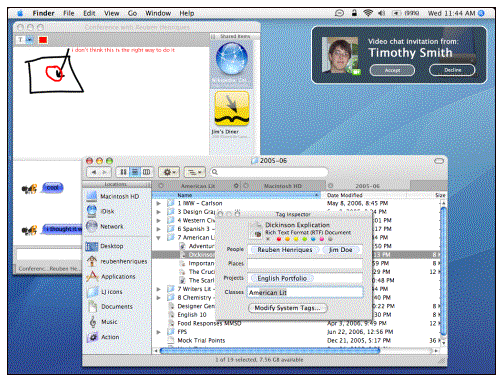
Task: Click the volume icon in menu bar
Action: click(x=381, y=13)
